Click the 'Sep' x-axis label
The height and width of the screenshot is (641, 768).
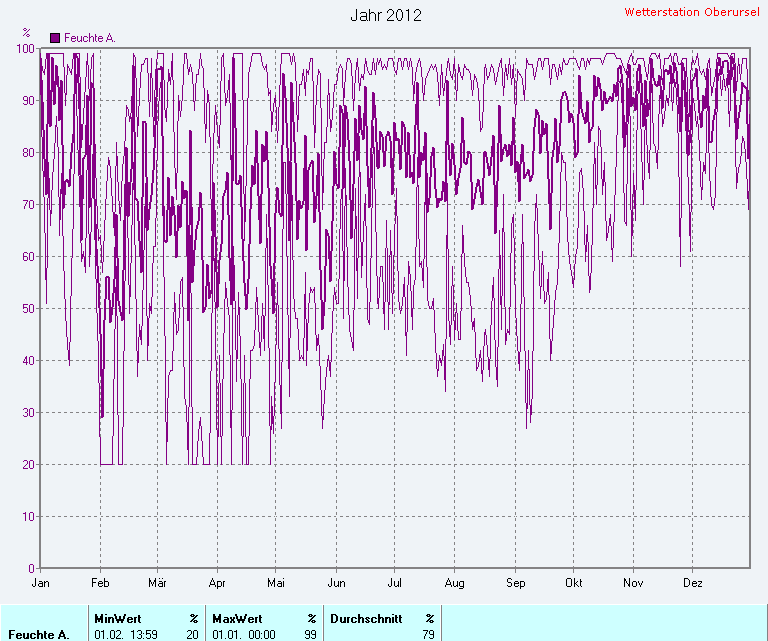click(515, 583)
